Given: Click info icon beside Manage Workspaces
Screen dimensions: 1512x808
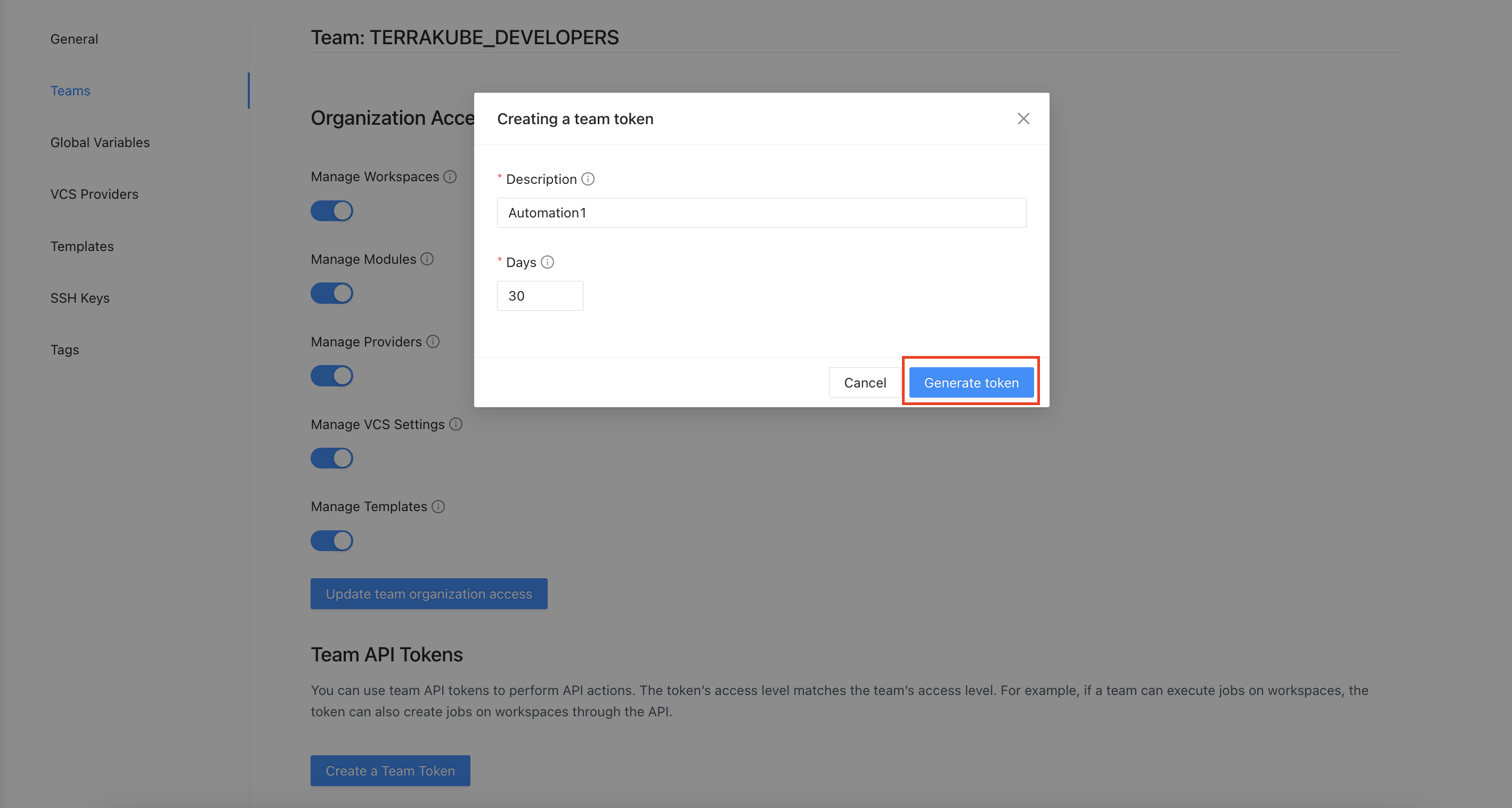Looking at the screenshot, I should tap(450, 177).
